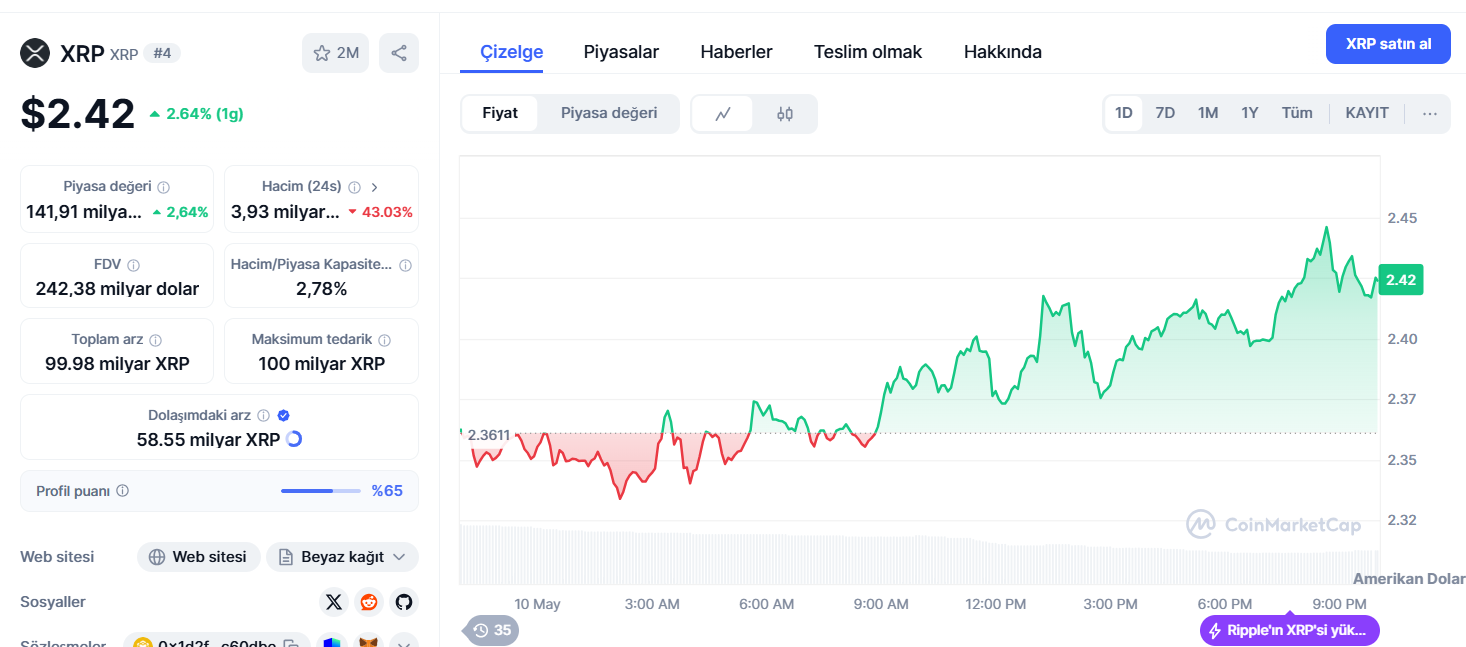Open the Hakkında tab
Screen dimensions: 1466x647
pos(1003,52)
